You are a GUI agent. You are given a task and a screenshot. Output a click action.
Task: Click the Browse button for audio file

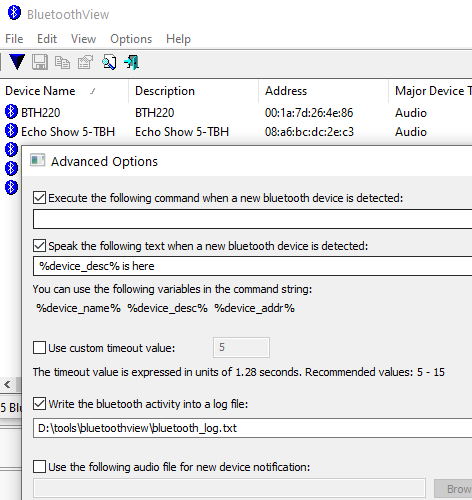pyautogui.click(x=453, y=489)
